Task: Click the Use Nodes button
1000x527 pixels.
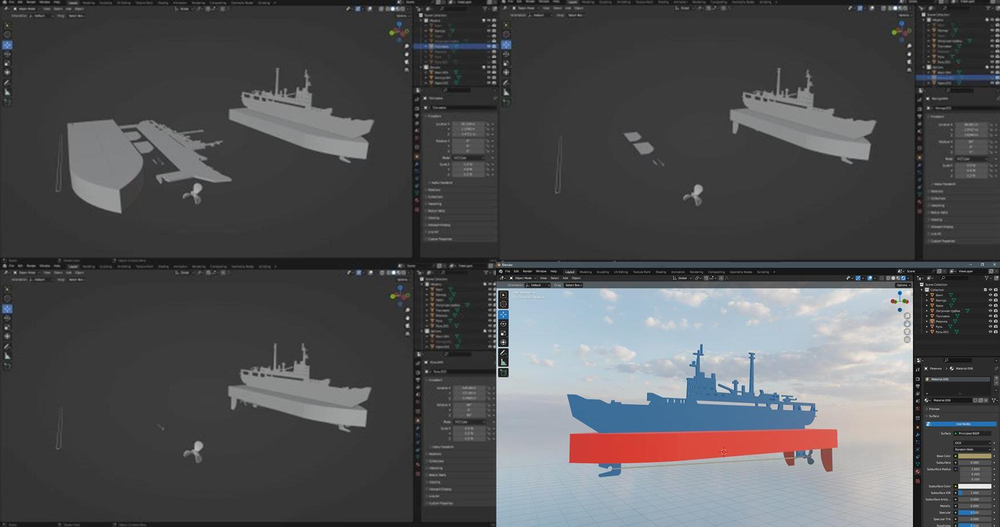Action: 962,424
